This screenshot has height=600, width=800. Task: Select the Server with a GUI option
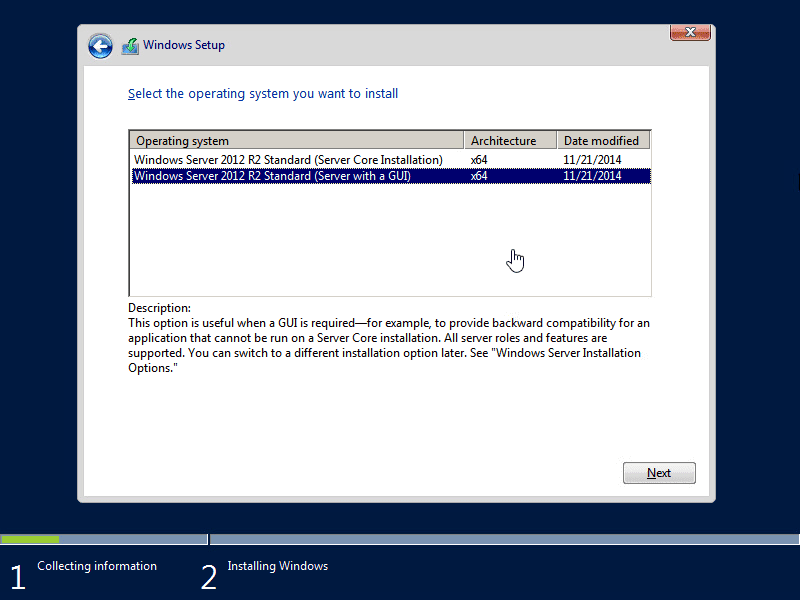click(x=290, y=175)
